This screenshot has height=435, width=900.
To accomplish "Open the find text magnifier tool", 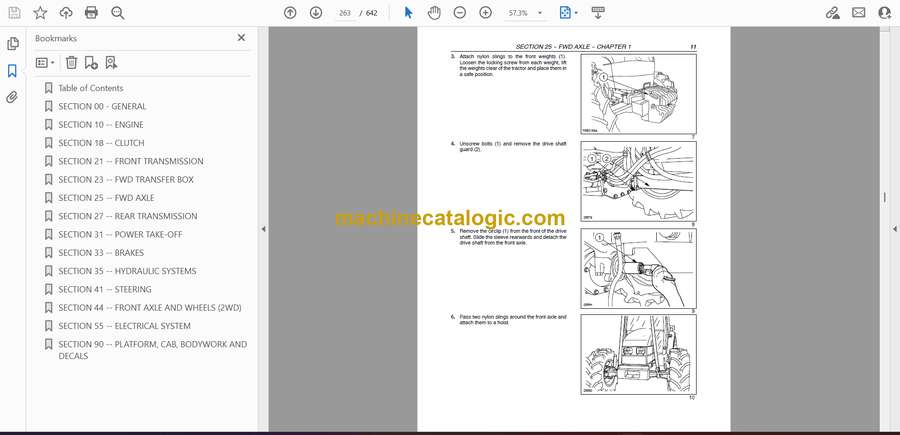I will (x=118, y=13).
